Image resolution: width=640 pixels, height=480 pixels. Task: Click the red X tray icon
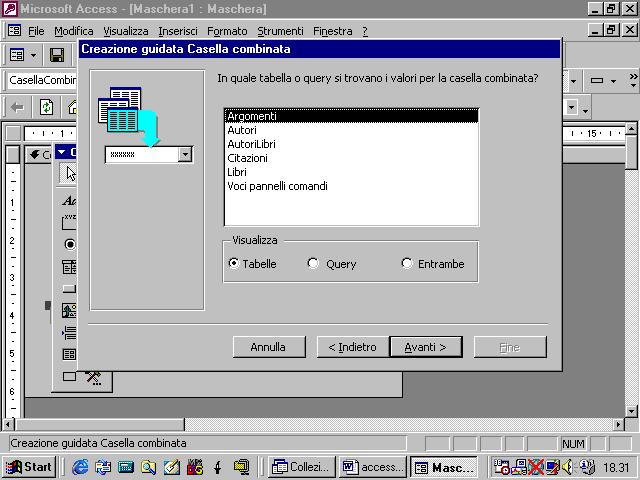click(535, 467)
